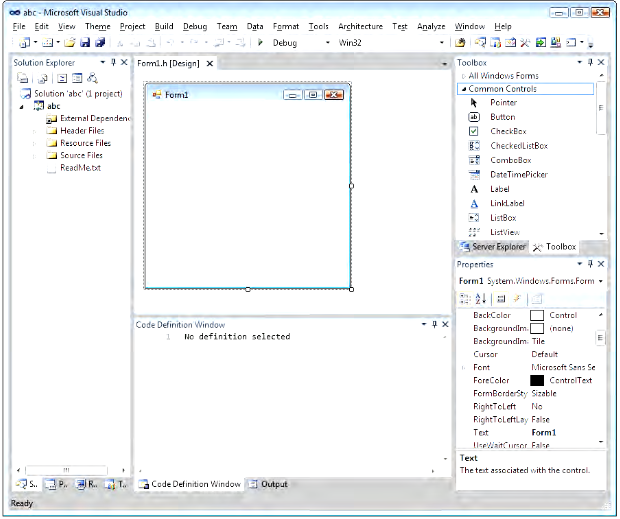Click the BackColor color swatch
Screen dimensions: 620x519
pyautogui.click(x=537, y=315)
